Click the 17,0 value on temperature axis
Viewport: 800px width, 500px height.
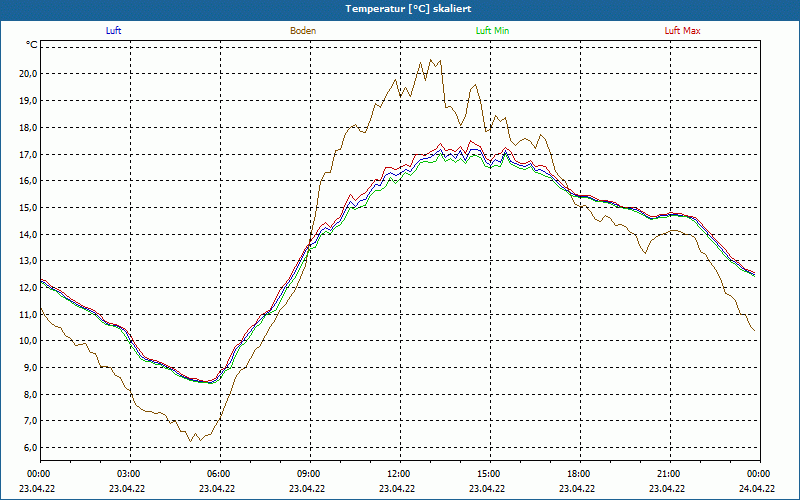(29, 154)
